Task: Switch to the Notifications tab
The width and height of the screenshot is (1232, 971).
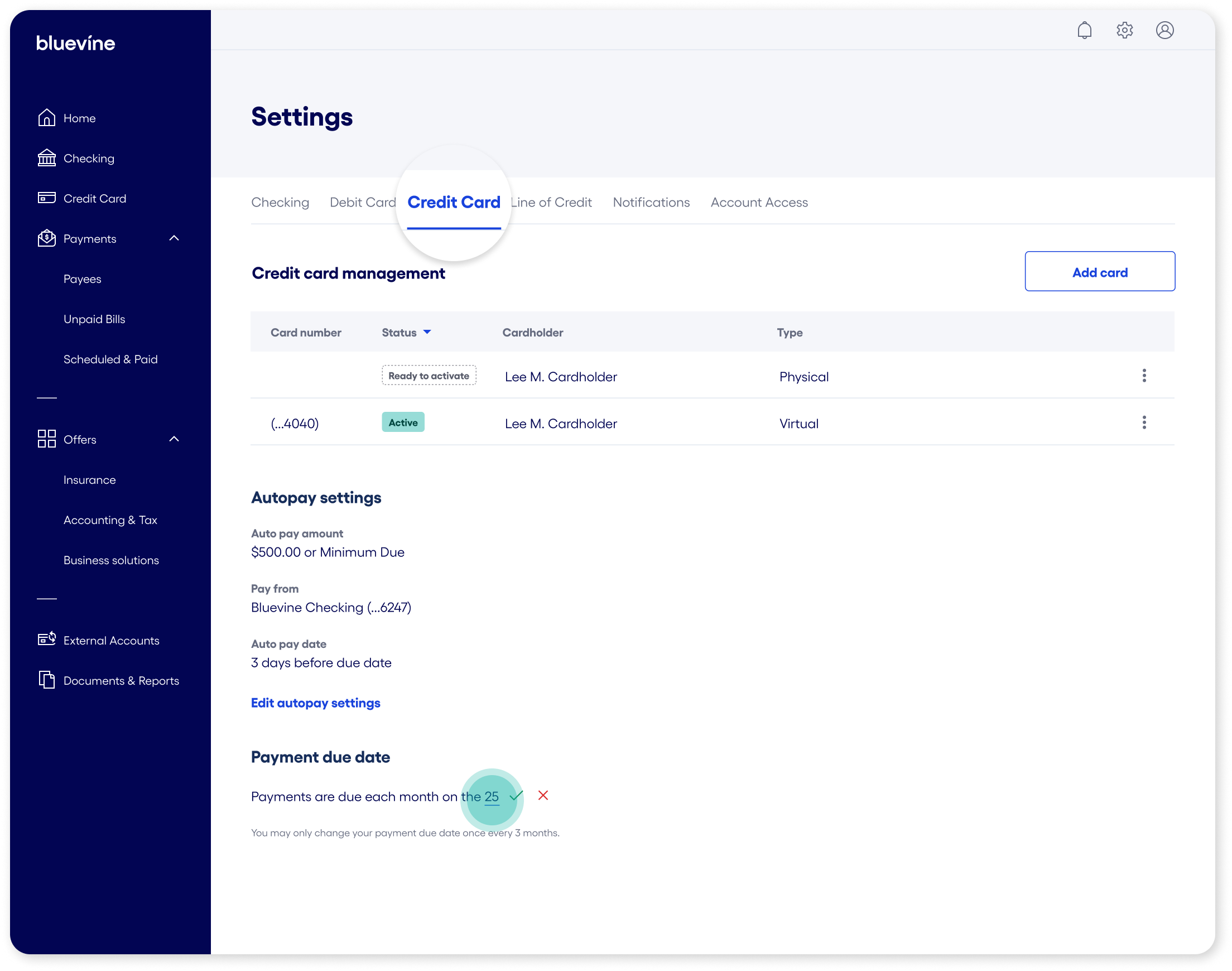Action: 651,203
